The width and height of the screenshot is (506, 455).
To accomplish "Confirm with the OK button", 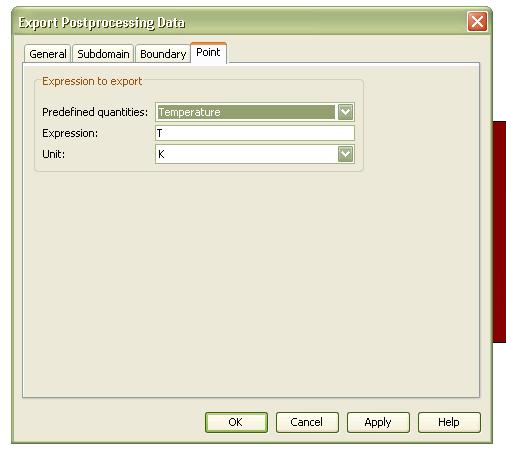I will point(236,422).
